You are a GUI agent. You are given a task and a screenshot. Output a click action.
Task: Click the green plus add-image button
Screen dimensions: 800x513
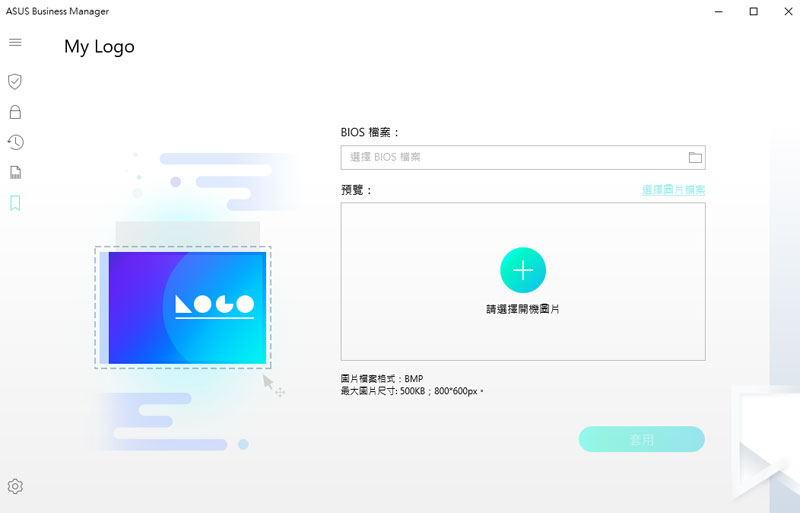click(523, 270)
